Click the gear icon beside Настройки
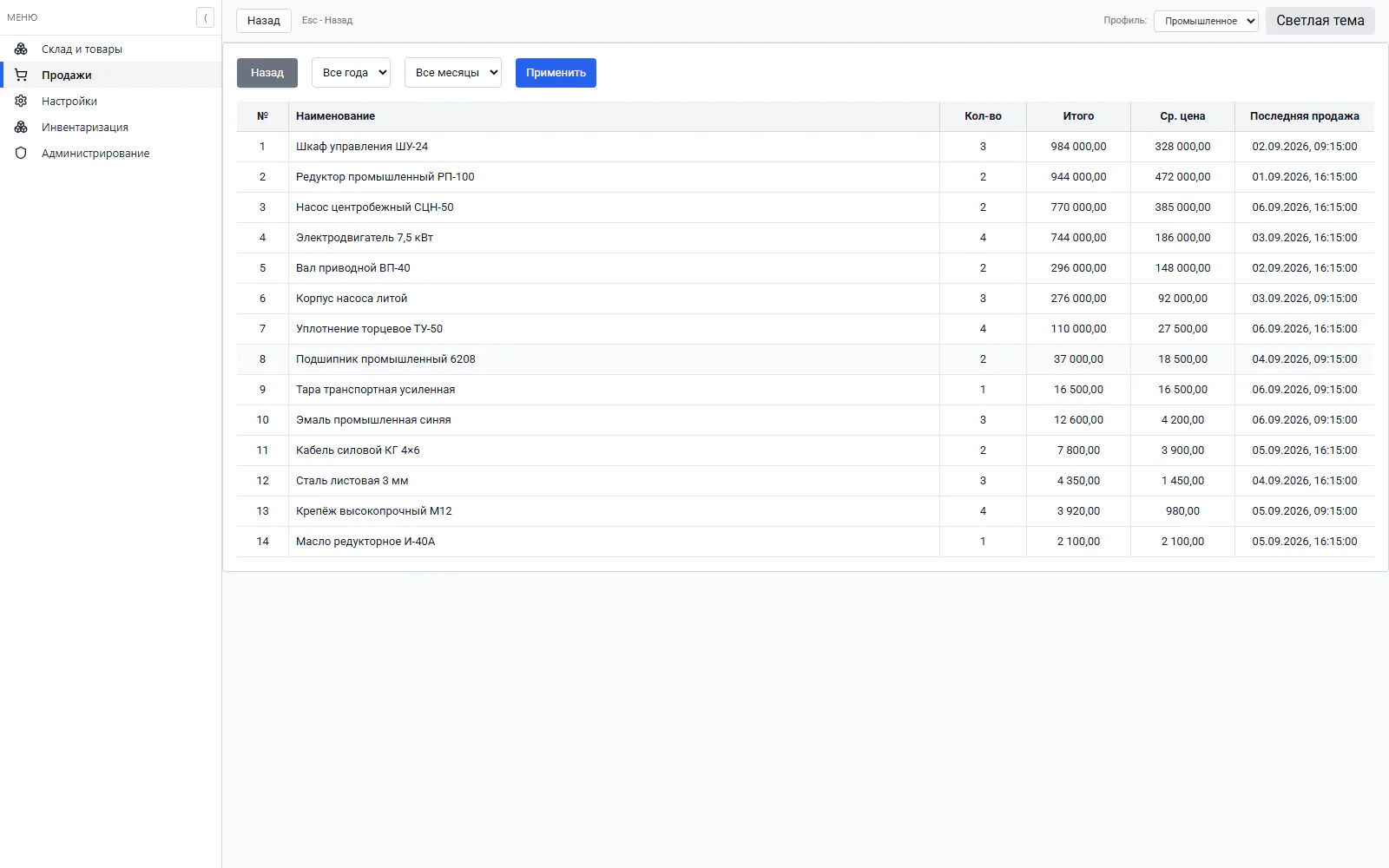Screen dimensions: 1389x868 pos(21,101)
